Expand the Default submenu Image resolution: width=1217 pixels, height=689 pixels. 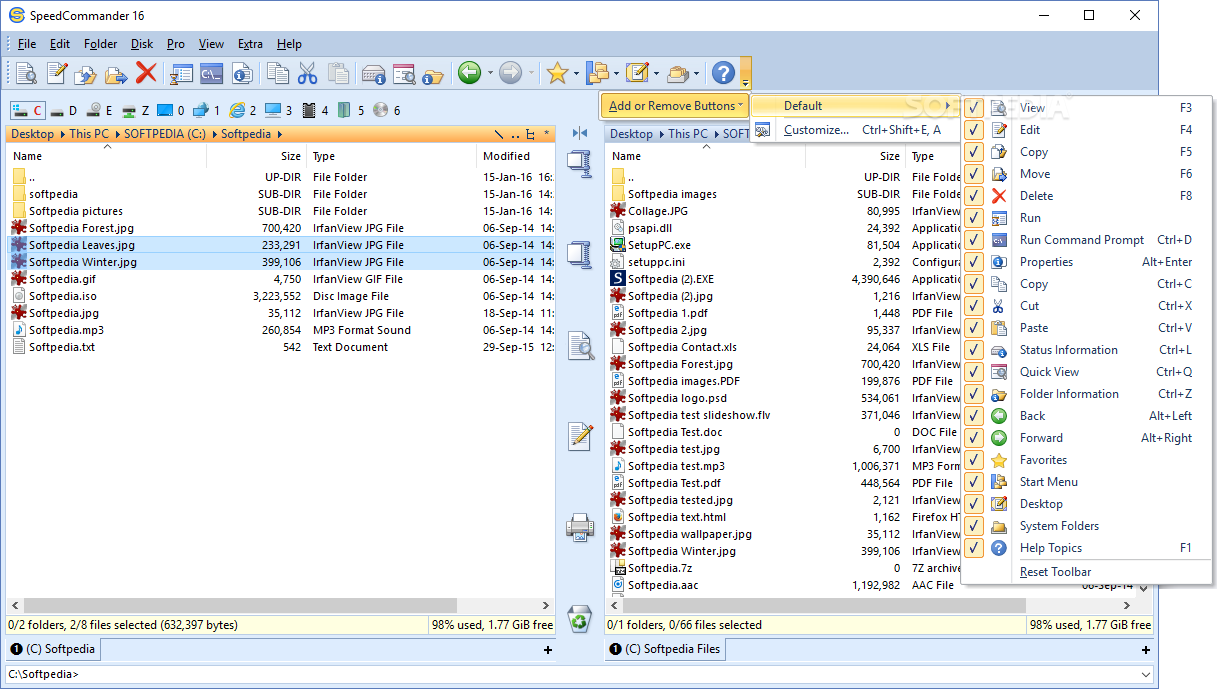pos(855,105)
